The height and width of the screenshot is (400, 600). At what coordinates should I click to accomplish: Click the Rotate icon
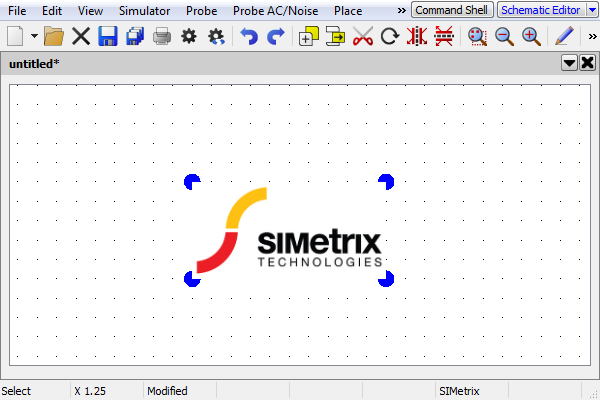390,37
